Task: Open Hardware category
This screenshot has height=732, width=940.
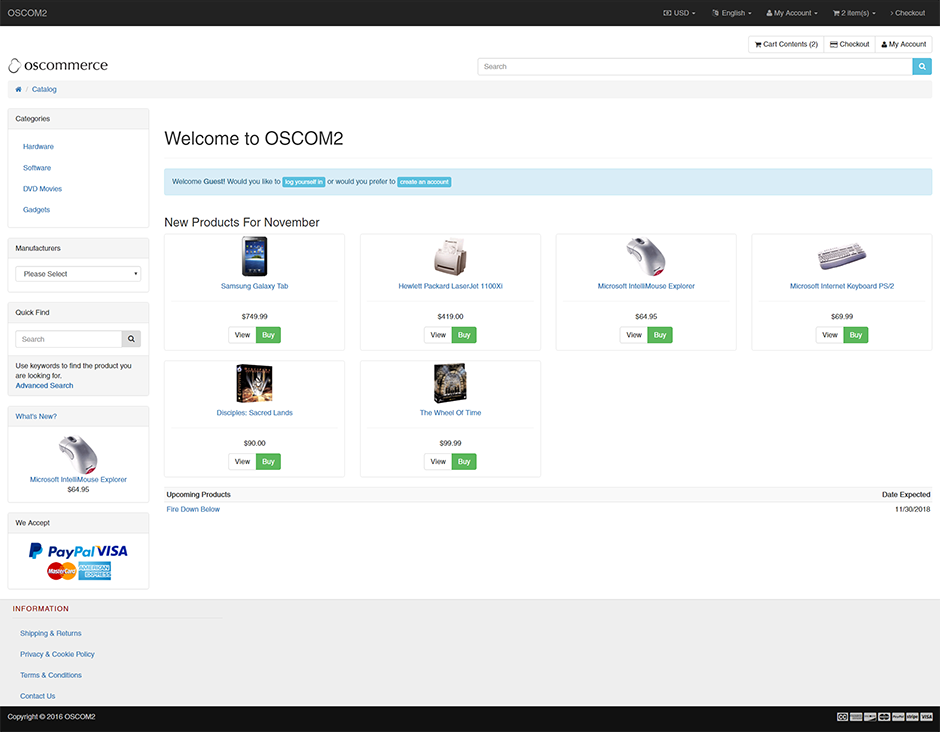Action: 38,146
